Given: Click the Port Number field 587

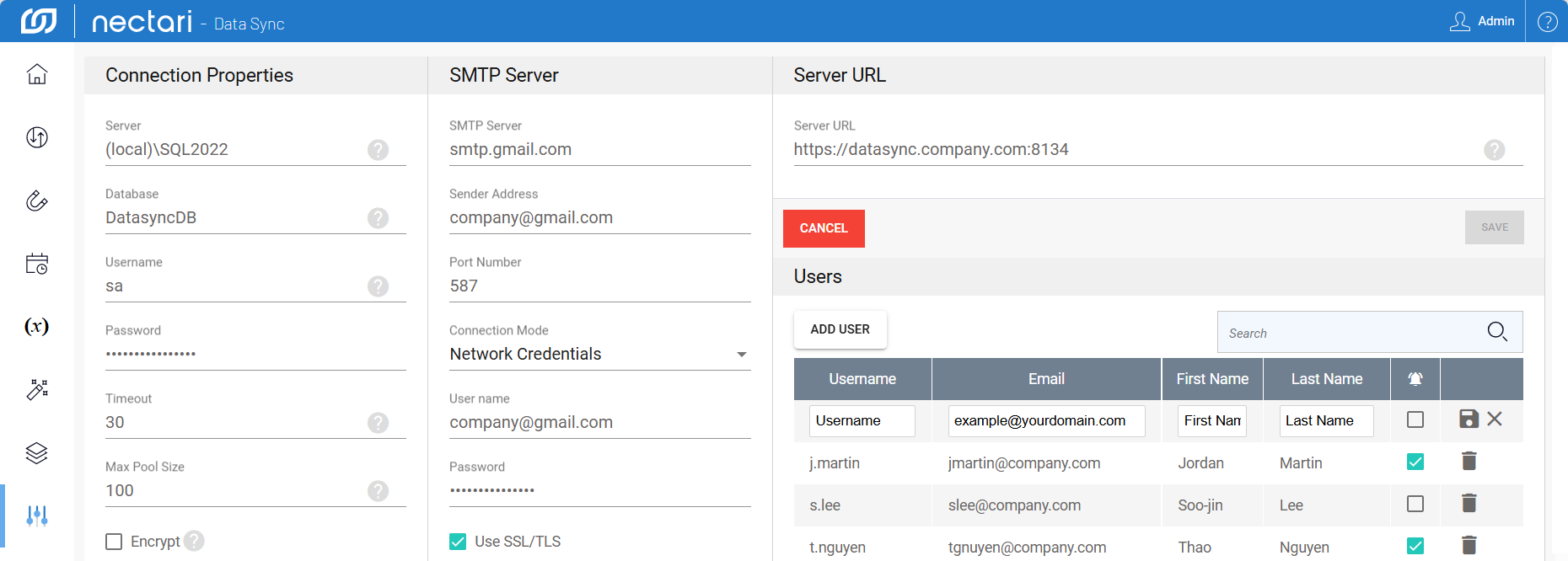Looking at the screenshot, I should [599, 286].
